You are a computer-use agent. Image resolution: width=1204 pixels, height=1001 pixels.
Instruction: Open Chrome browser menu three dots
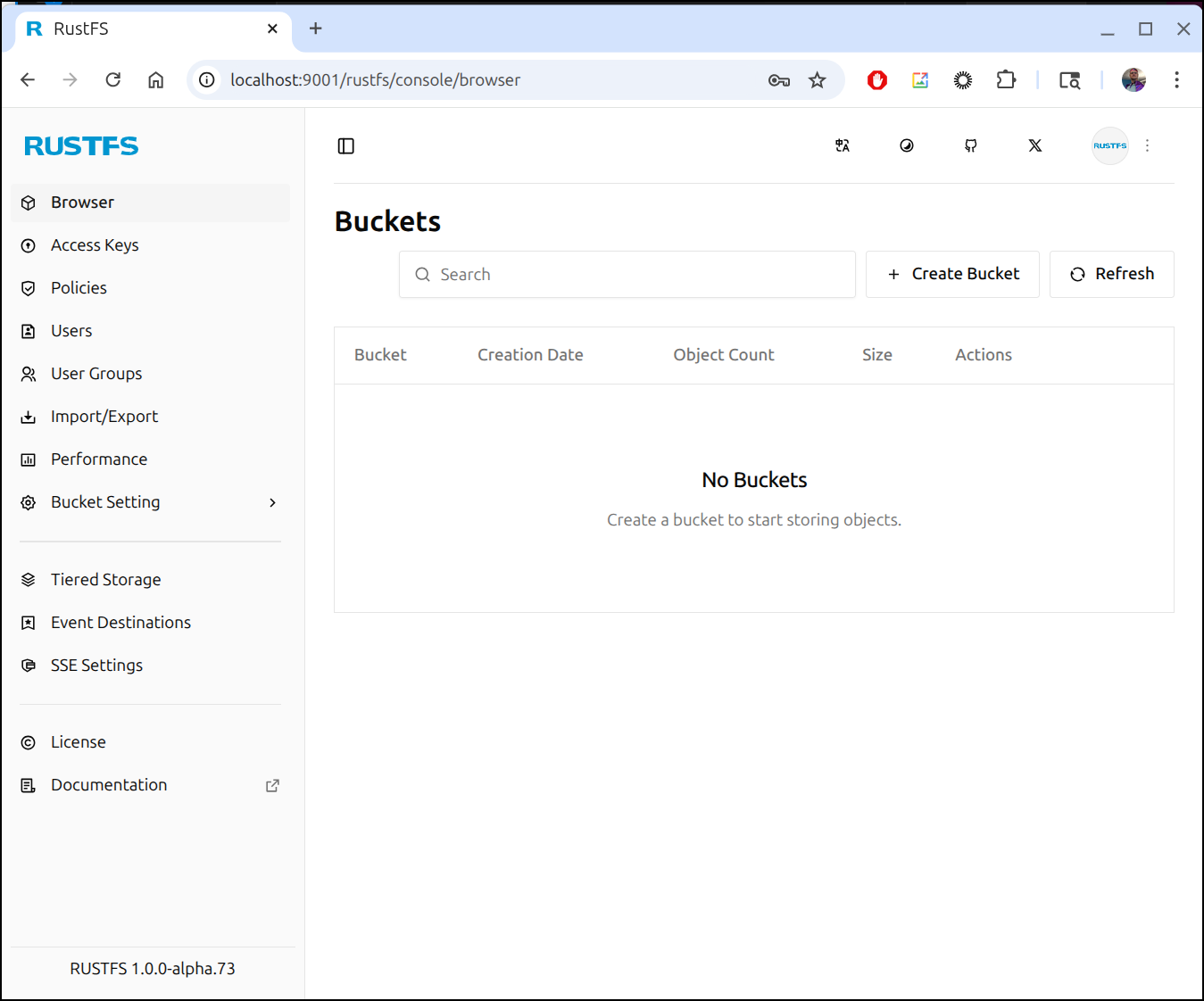(1176, 80)
